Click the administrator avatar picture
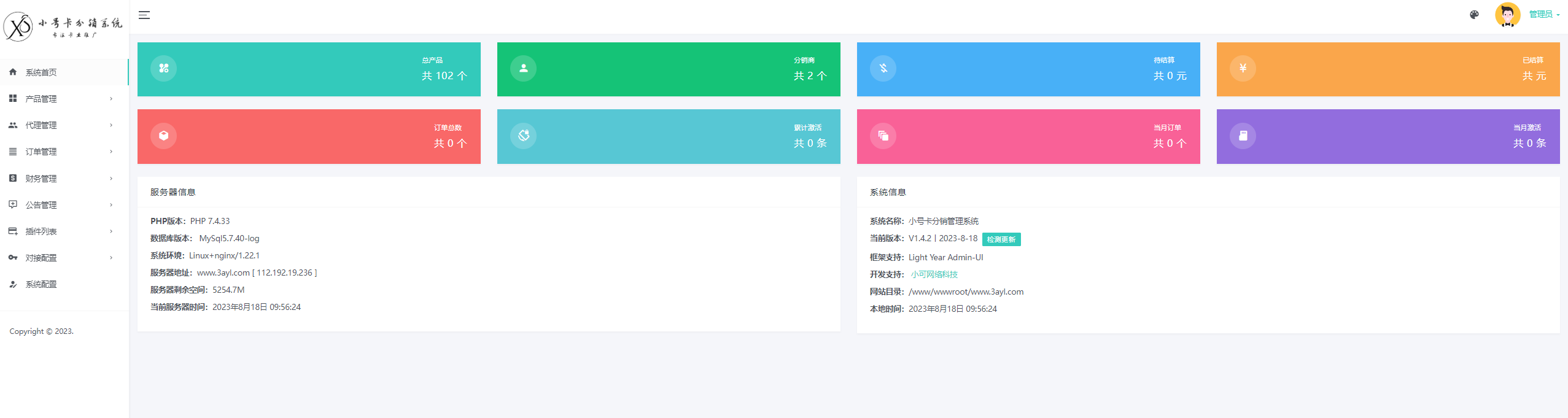Image resolution: width=1568 pixels, height=418 pixels. tap(1507, 15)
